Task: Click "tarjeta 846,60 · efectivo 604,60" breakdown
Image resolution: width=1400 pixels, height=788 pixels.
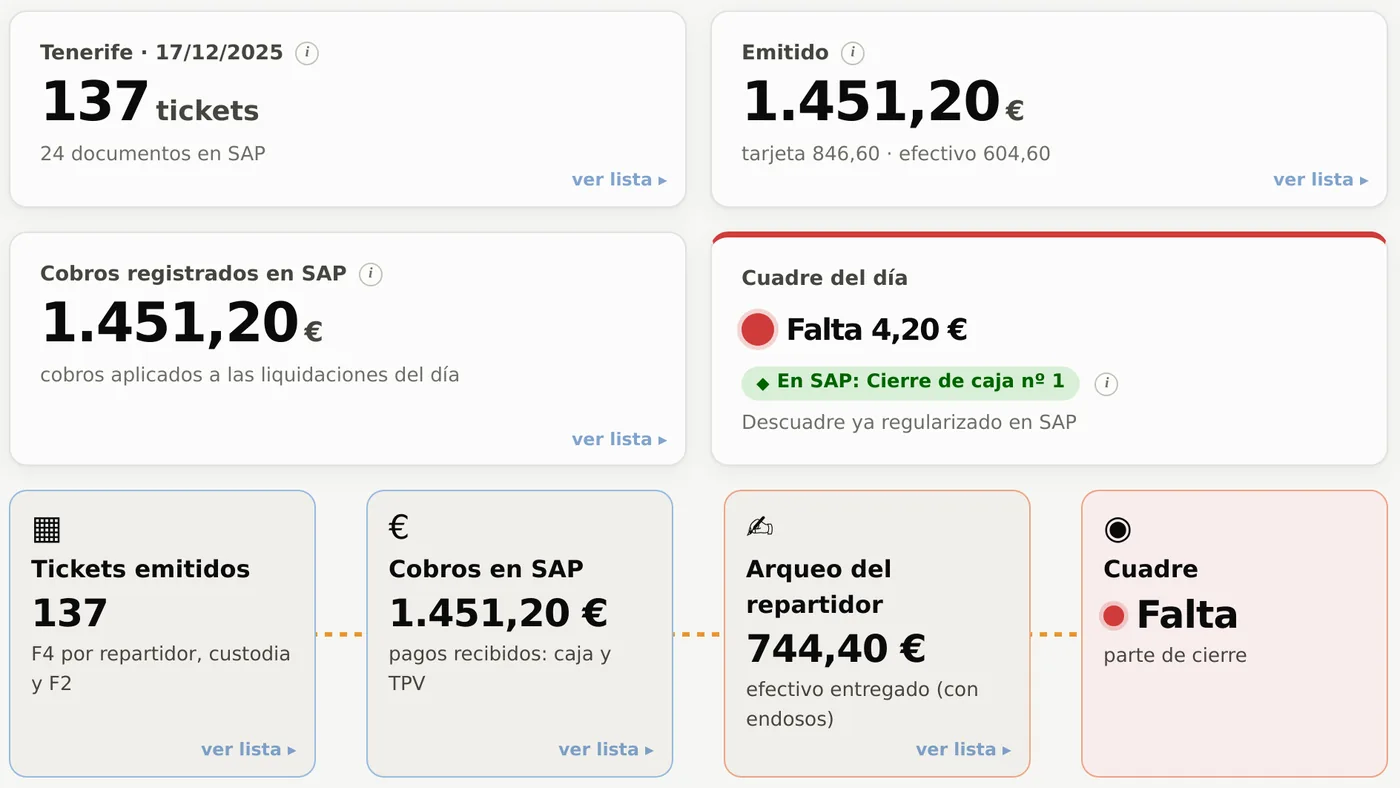Action: pyautogui.click(x=896, y=154)
